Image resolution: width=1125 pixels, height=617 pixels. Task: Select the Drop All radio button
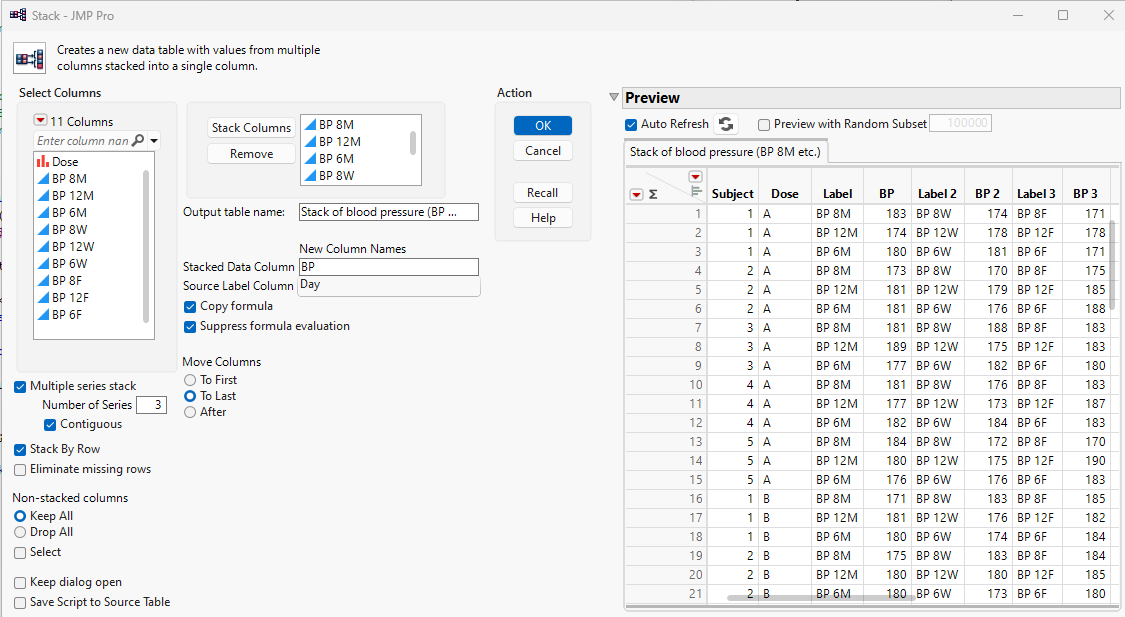pyautogui.click(x=21, y=532)
